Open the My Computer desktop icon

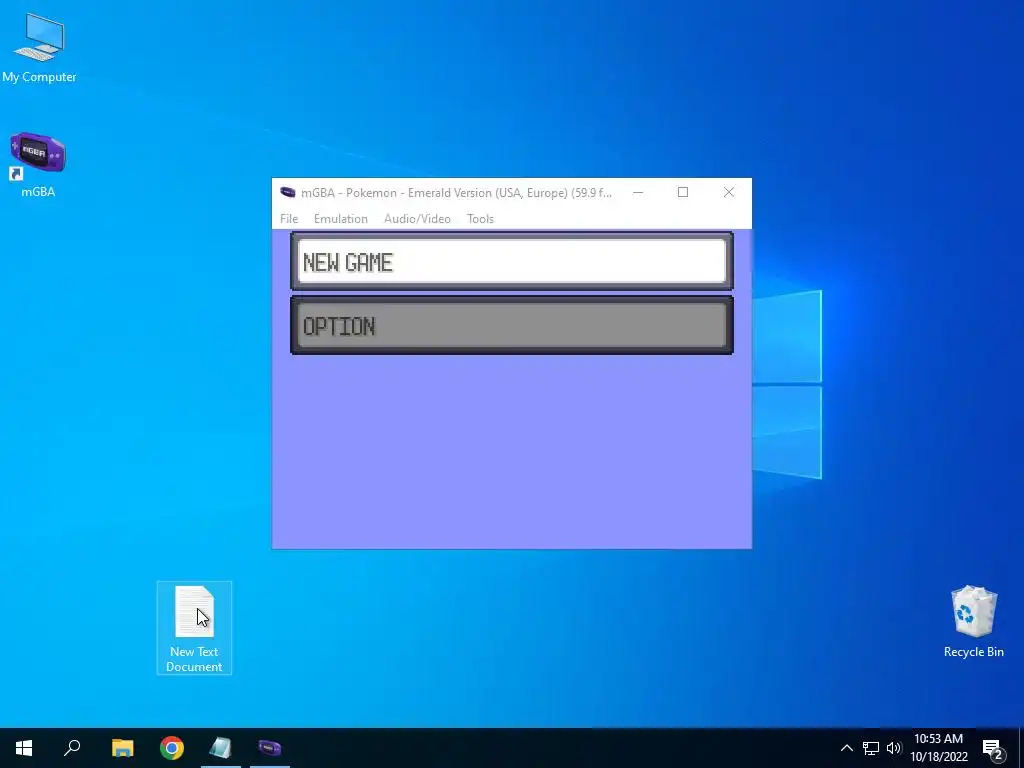pos(39,48)
